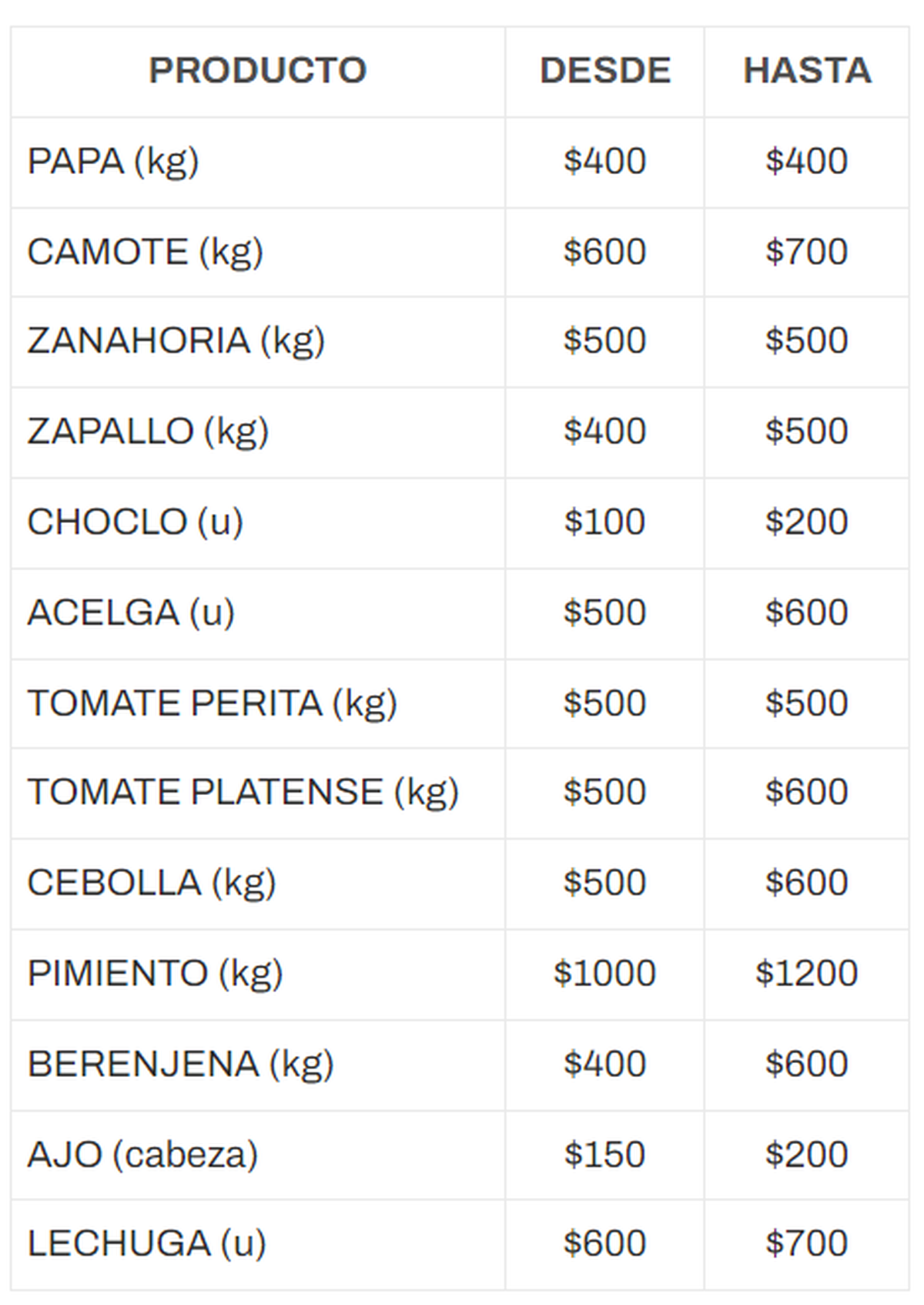924x1305 pixels.
Task: Select the PIMIENTO (kg) row label
Action: point(156,974)
